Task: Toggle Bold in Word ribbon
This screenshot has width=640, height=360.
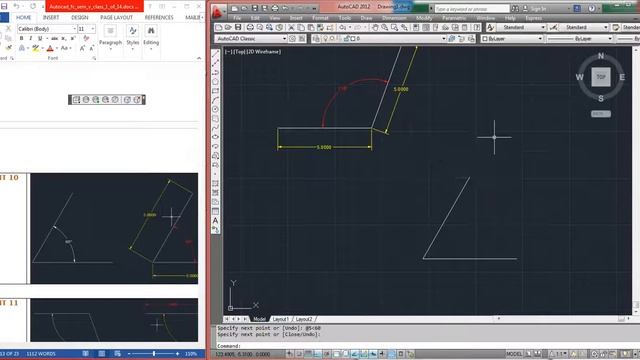Action: pyautogui.click(x=21, y=38)
